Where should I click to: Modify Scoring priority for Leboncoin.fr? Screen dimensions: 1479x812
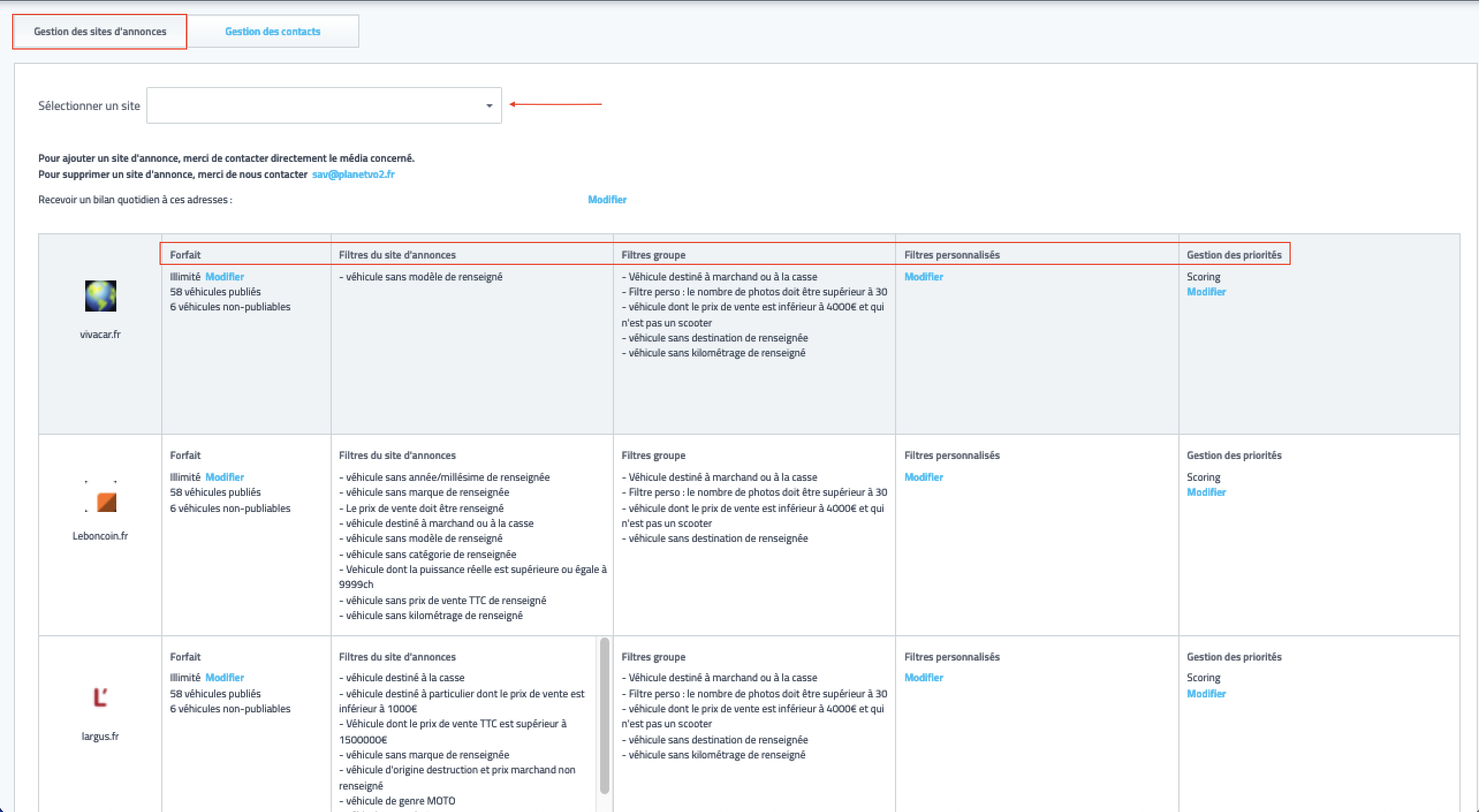tap(1207, 492)
